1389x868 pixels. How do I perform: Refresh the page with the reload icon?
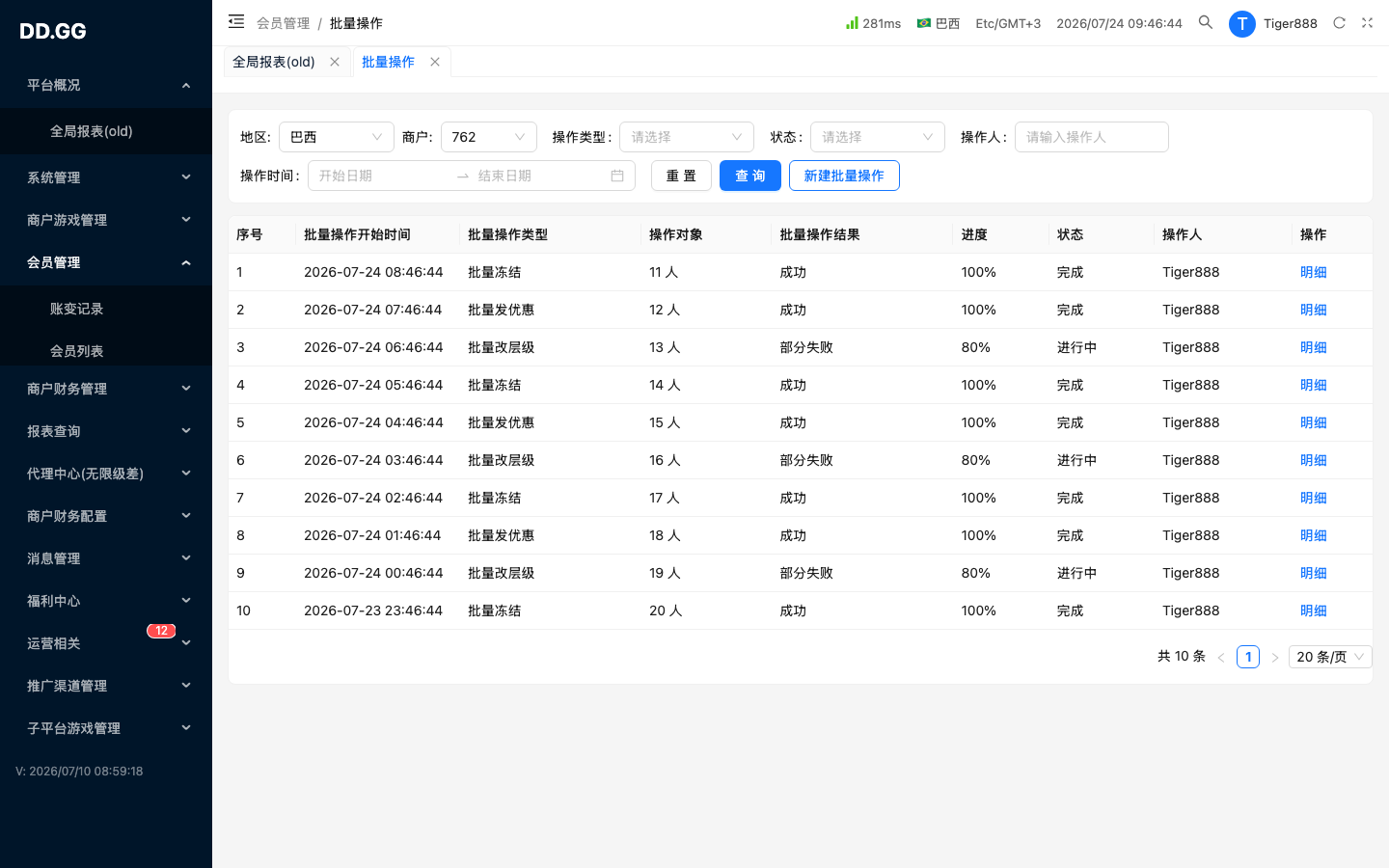click(1339, 22)
